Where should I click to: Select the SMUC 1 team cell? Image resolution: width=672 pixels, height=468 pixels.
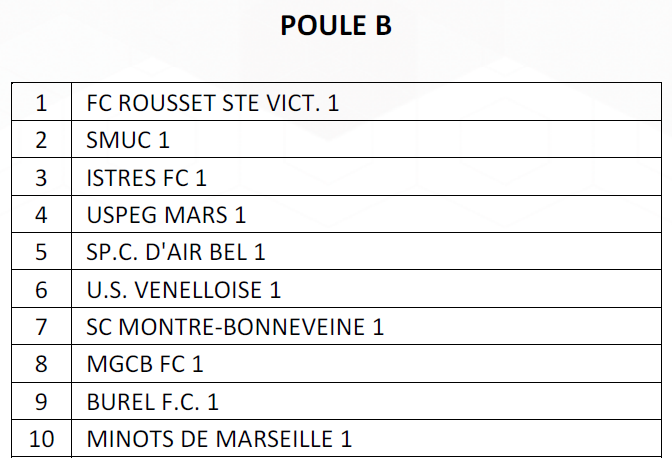366,139
